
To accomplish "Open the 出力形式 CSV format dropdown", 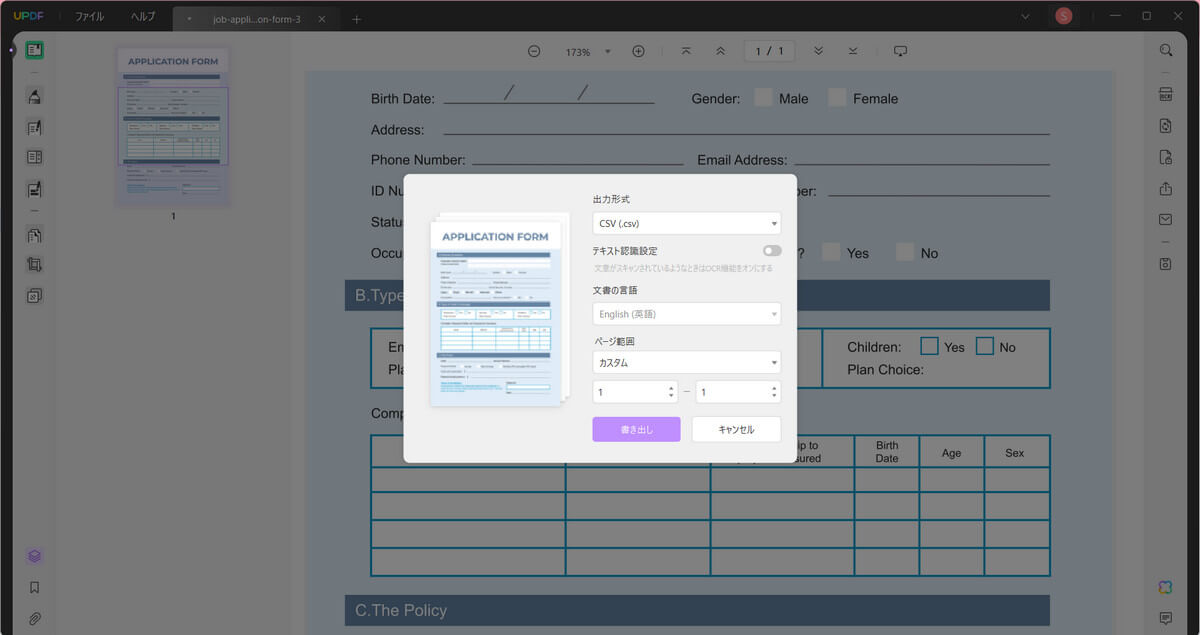I will (x=686, y=224).
